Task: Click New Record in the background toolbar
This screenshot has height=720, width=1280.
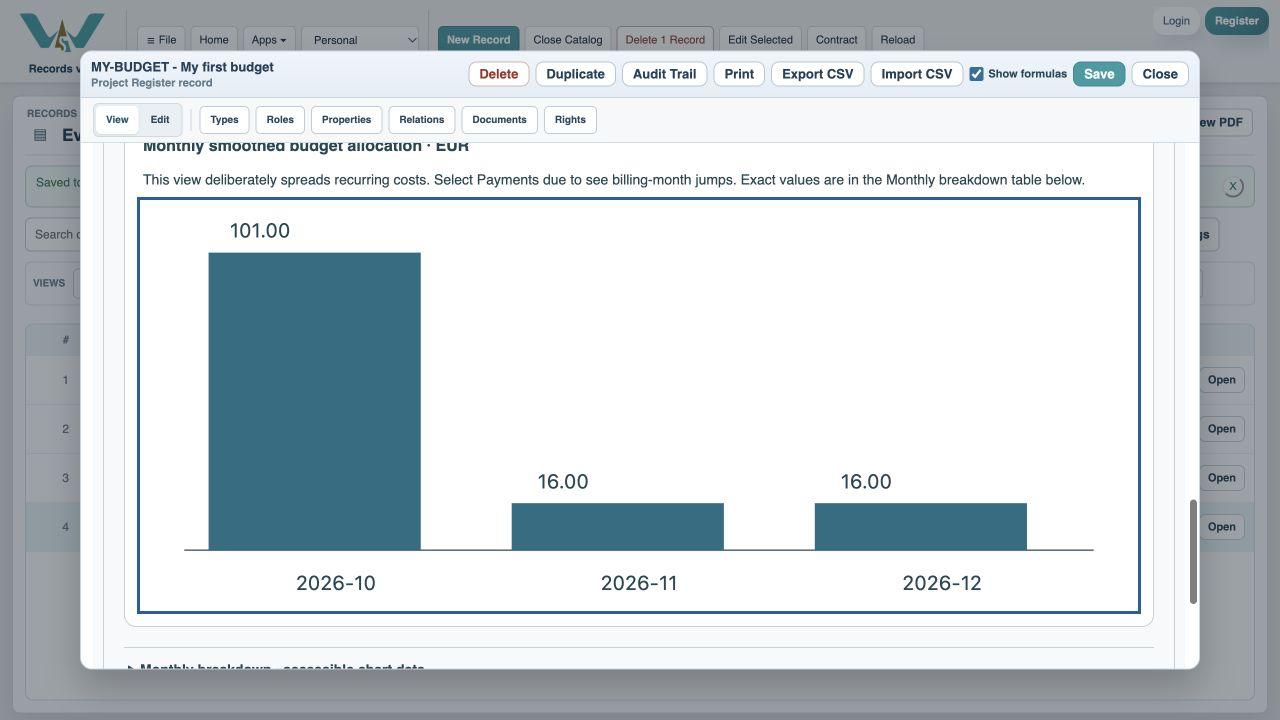Action: (478, 40)
